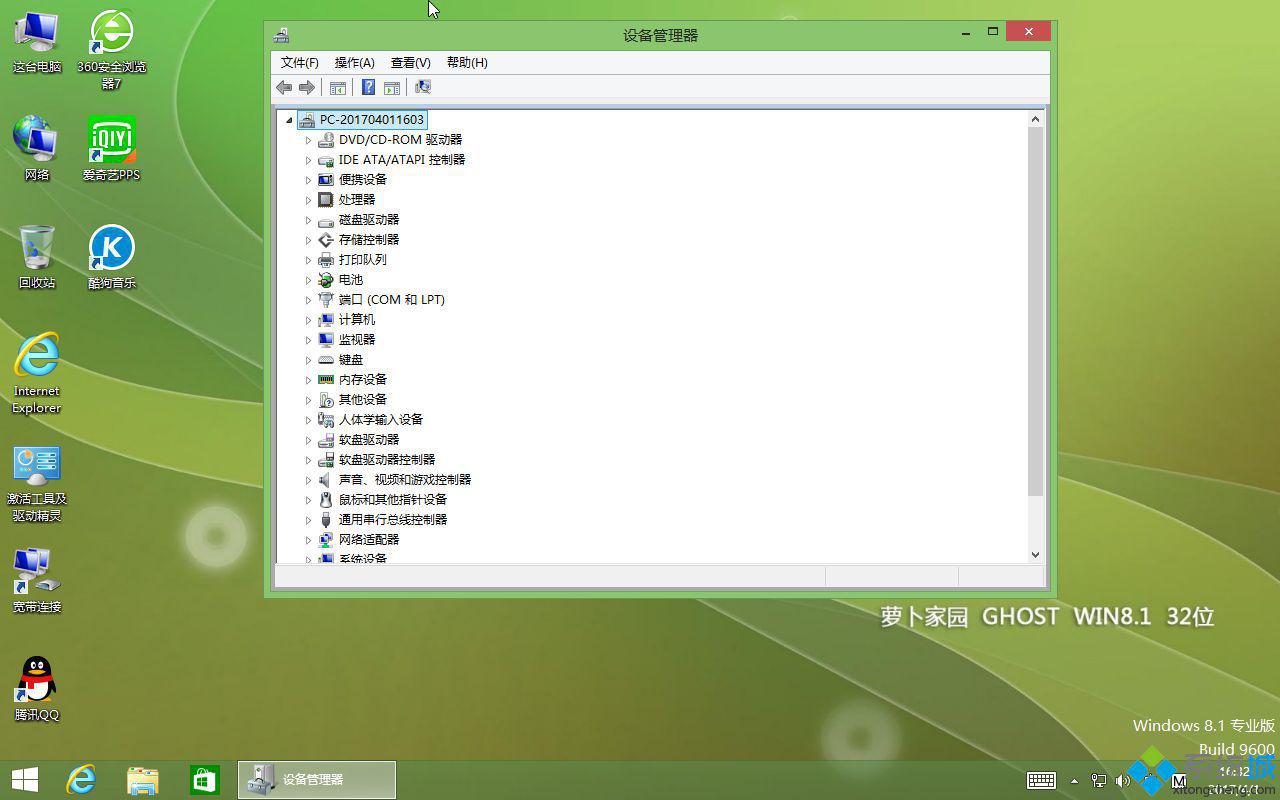Viewport: 1280px width, 800px height.
Task: Click the show/hide console tree toolbar icon
Action: (338, 88)
